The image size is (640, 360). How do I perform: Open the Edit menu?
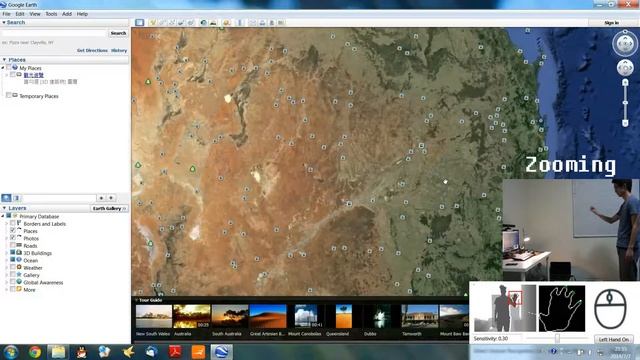pyautogui.click(x=20, y=14)
